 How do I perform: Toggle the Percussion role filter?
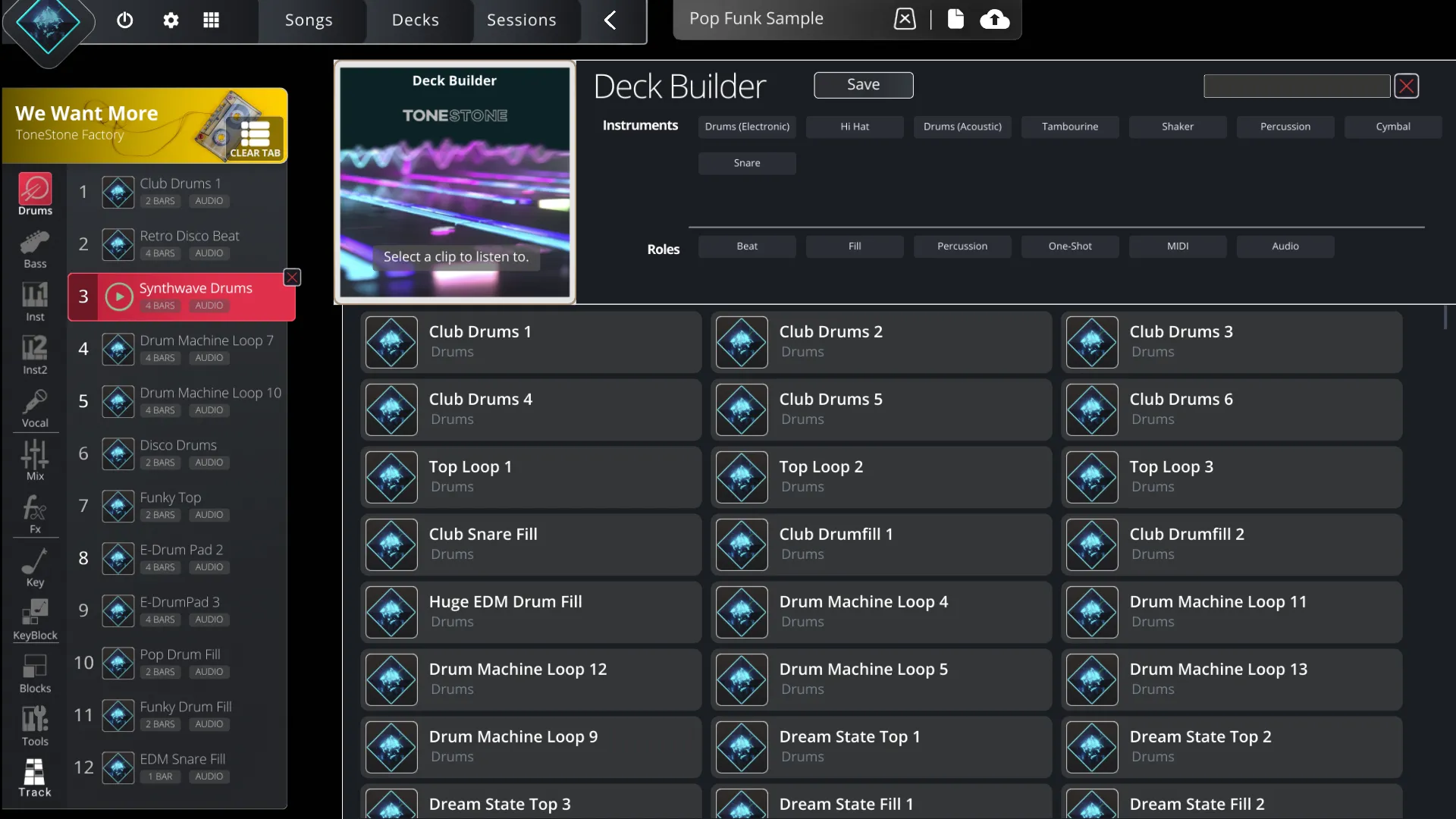pyautogui.click(x=962, y=246)
